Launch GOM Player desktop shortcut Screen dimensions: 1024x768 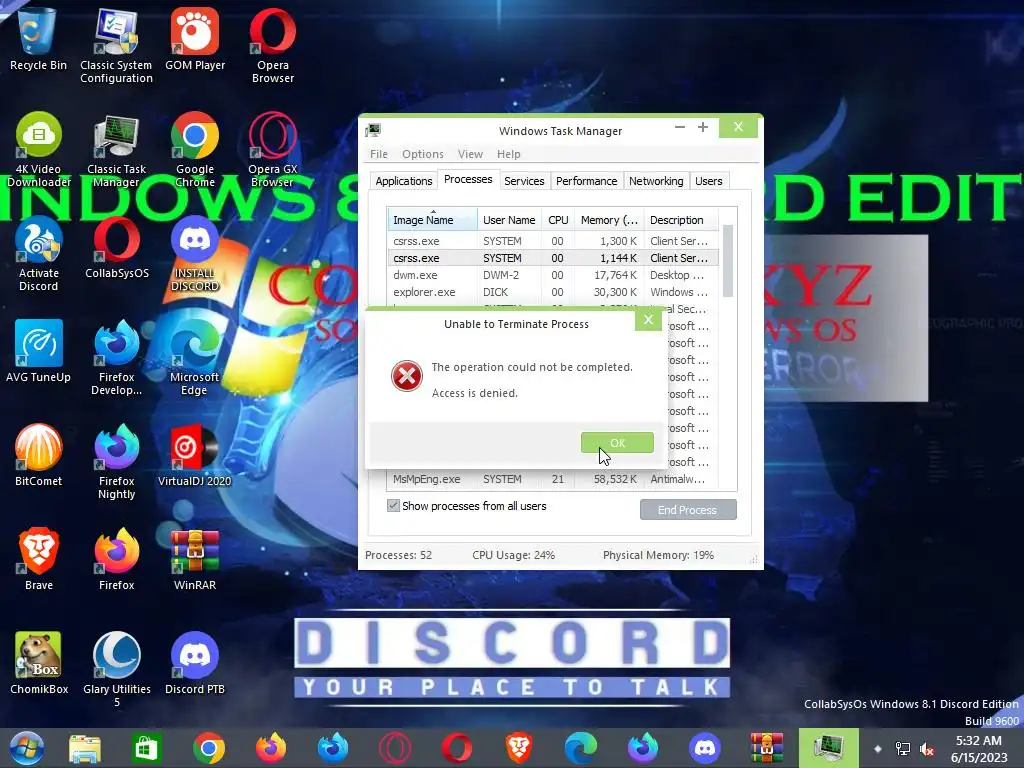pyautogui.click(x=195, y=39)
